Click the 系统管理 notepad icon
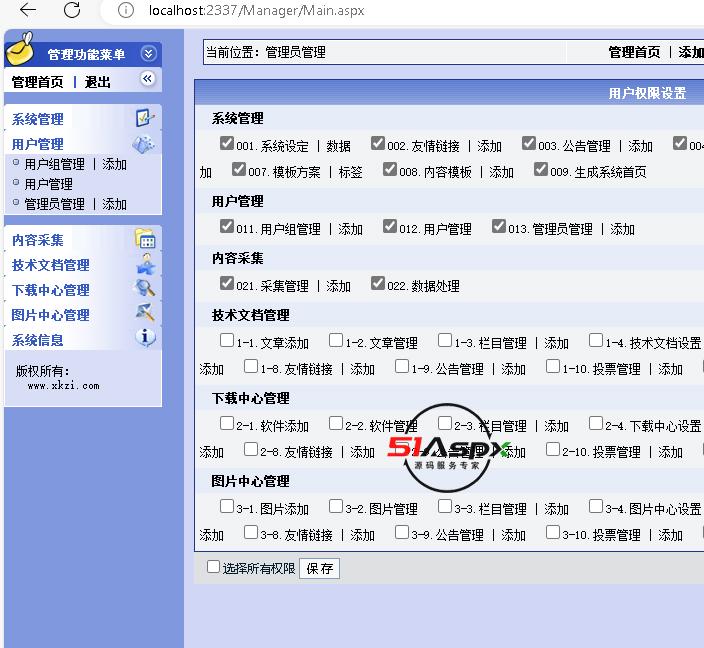This screenshot has height=648, width=704. coord(145,118)
